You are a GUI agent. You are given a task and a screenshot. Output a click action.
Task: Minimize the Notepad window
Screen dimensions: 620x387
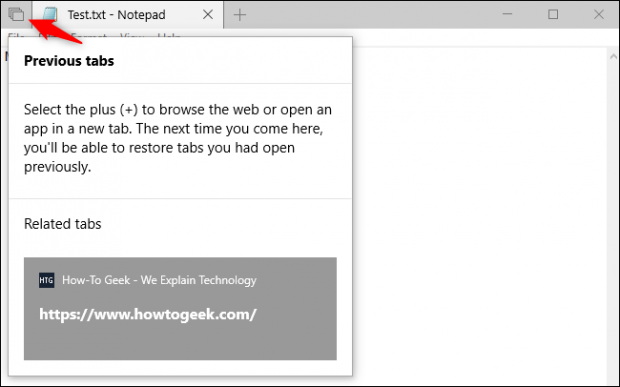tap(507, 14)
